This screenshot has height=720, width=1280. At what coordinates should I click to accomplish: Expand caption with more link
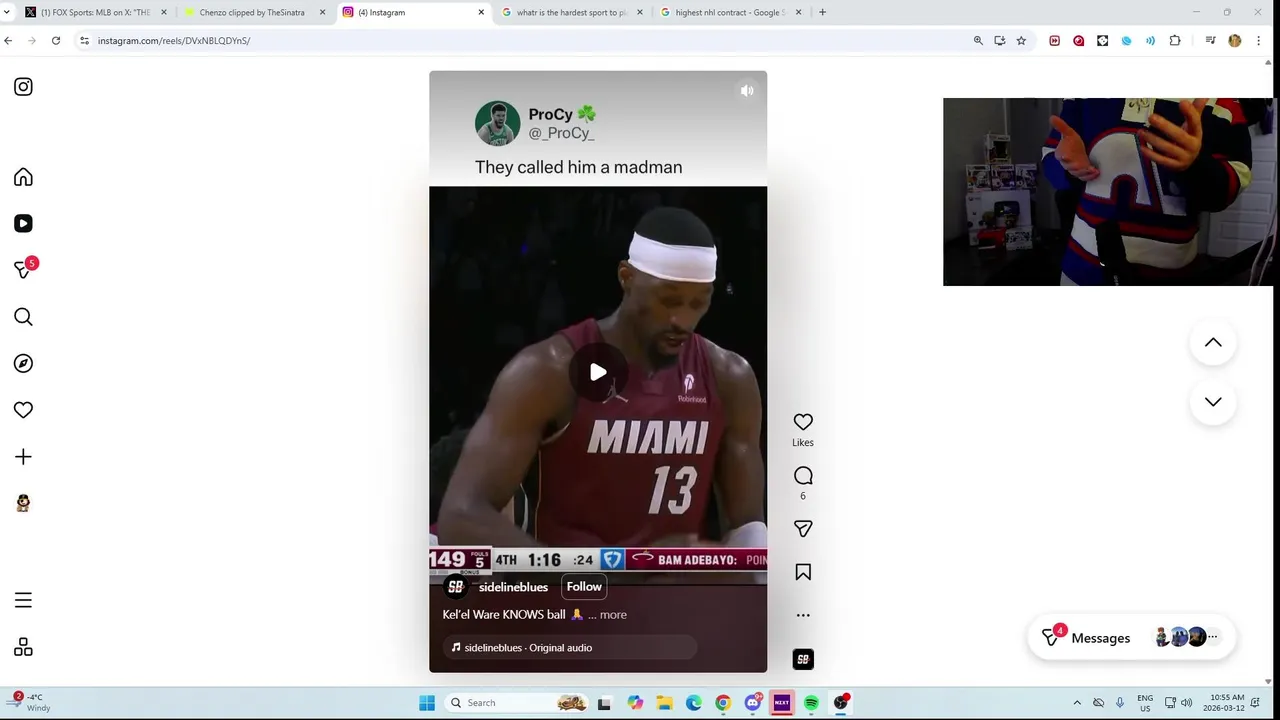point(613,615)
